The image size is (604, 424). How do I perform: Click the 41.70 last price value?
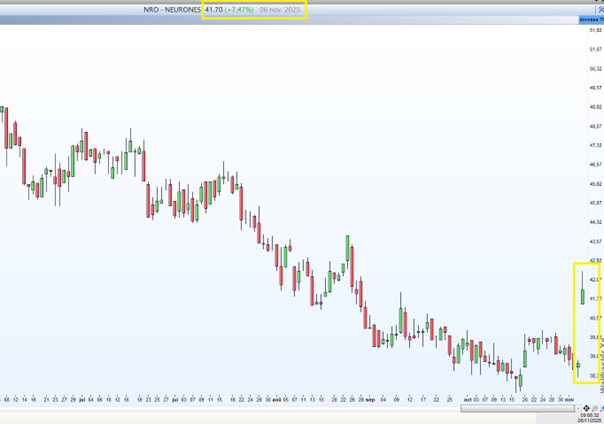pos(214,10)
